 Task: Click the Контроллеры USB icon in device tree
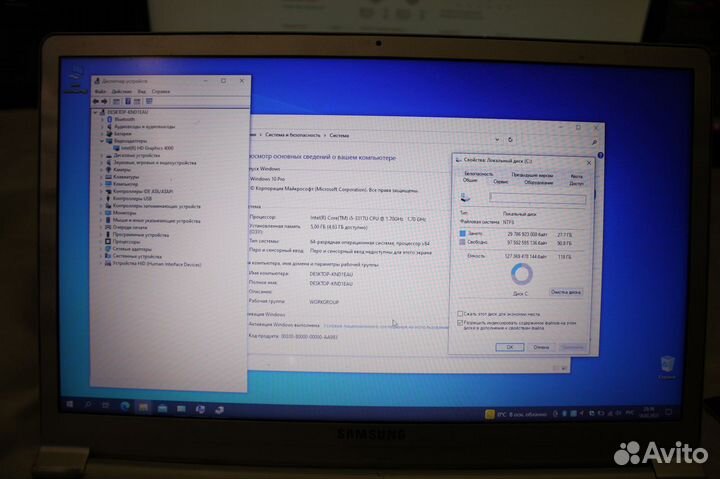pyautogui.click(x=108, y=199)
